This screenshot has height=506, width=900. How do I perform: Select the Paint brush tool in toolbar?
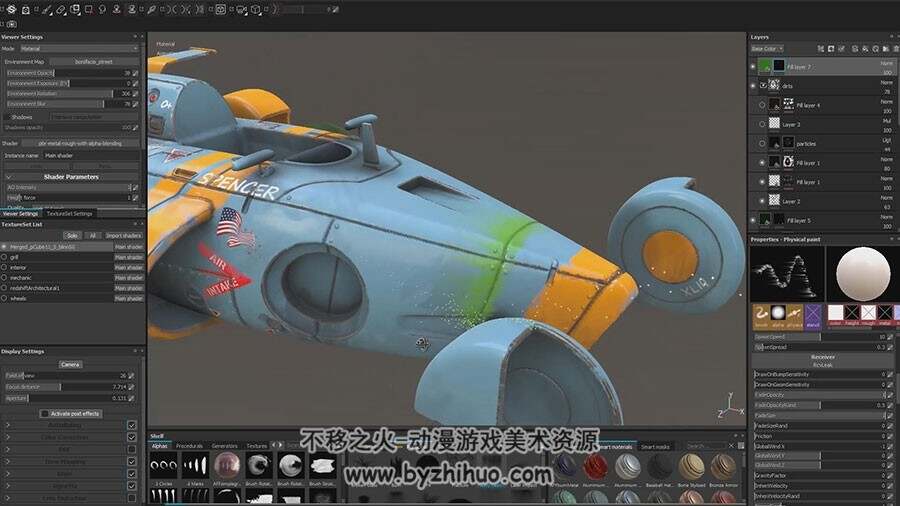46,9
